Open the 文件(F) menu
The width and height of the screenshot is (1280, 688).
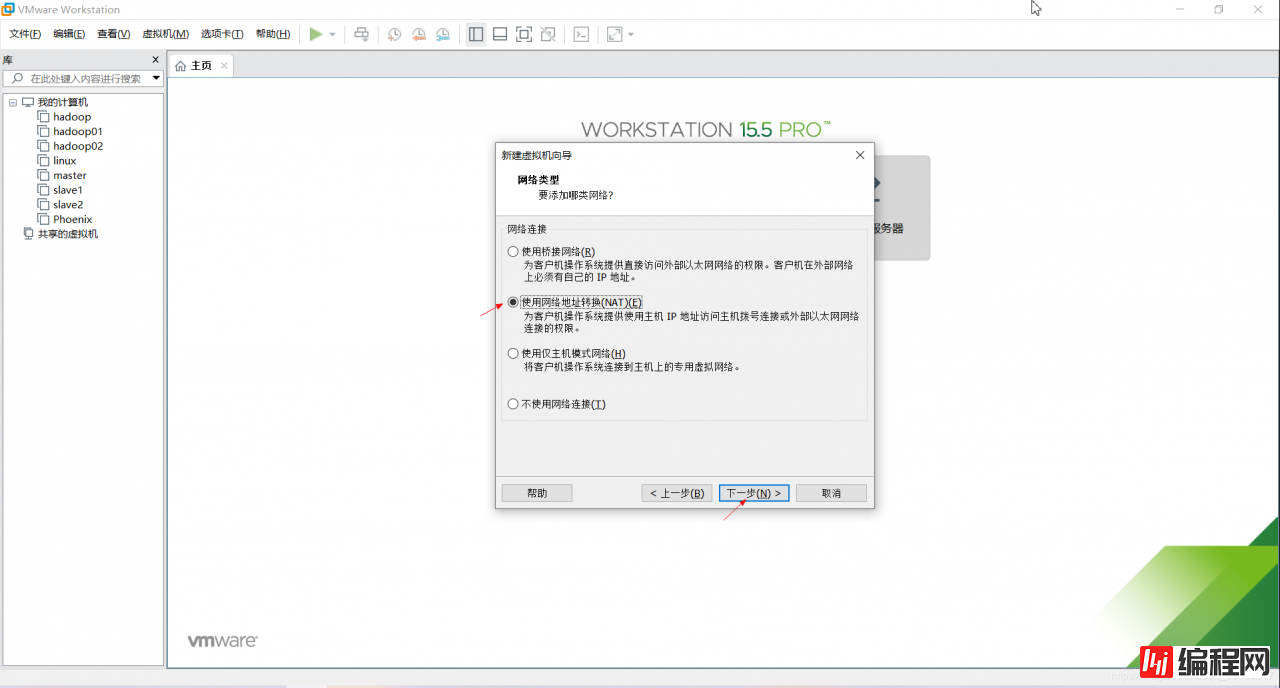pyautogui.click(x=25, y=34)
